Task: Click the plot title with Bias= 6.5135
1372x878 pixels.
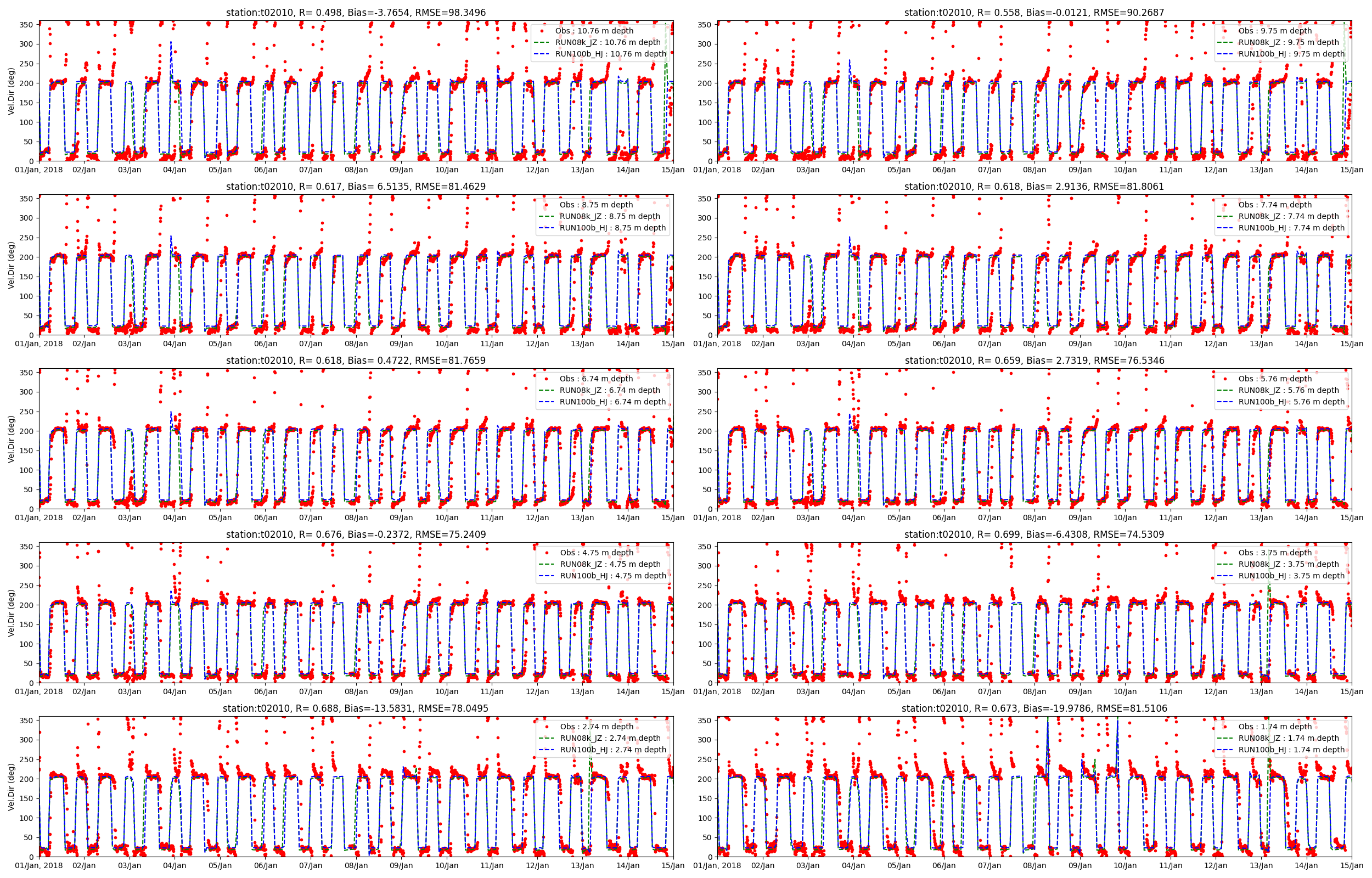Action: pos(356,187)
